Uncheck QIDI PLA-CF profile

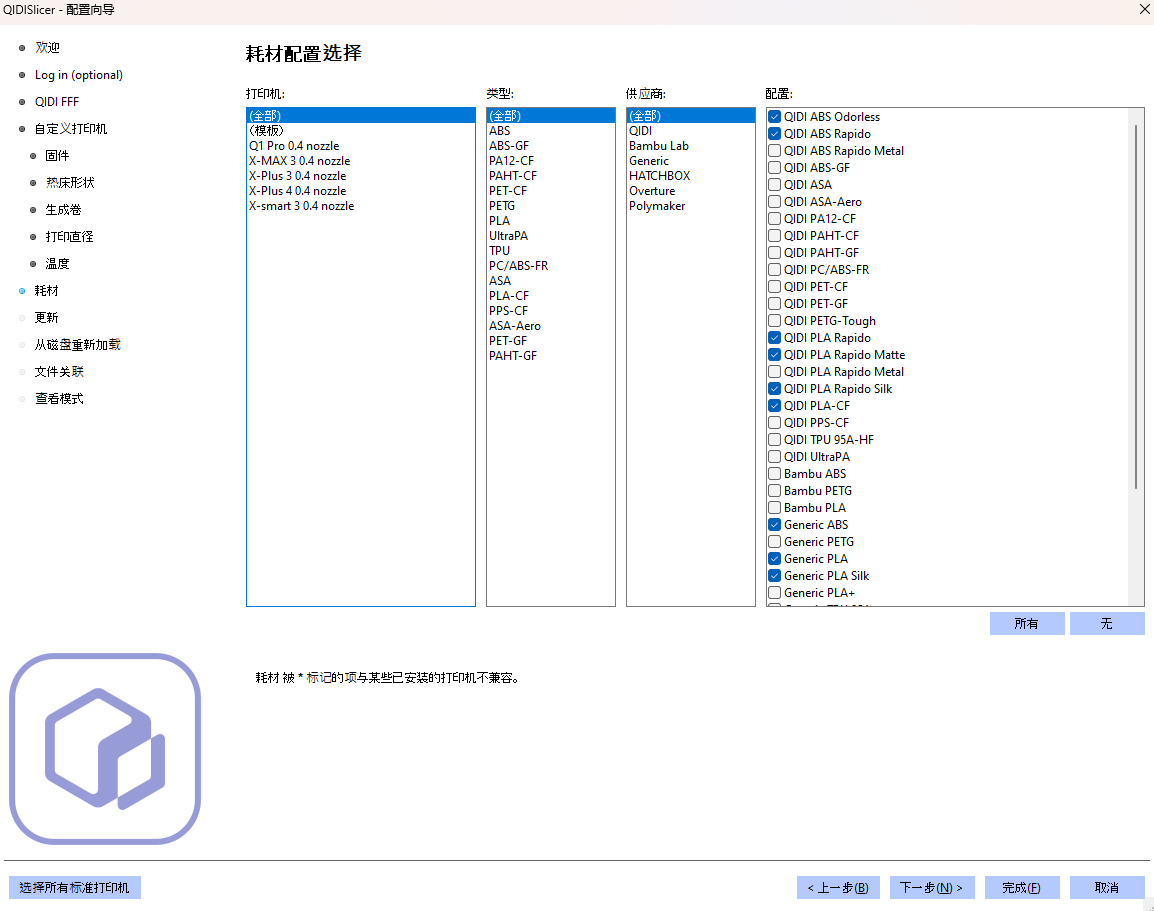pyautogui.click(x=774, y=405)
